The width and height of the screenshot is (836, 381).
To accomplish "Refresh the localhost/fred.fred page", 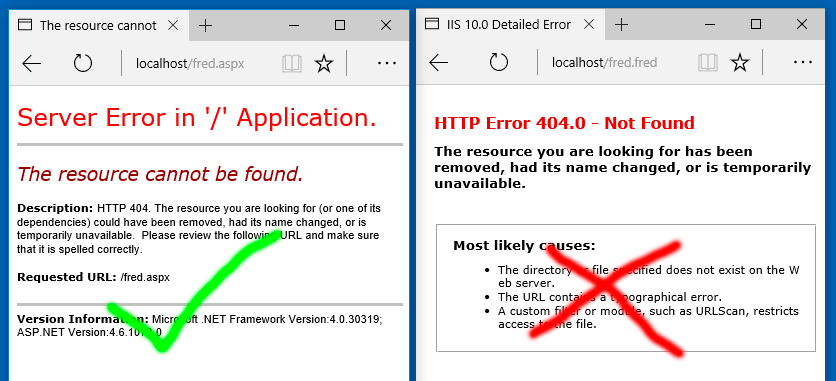I will tap(499, 63).
